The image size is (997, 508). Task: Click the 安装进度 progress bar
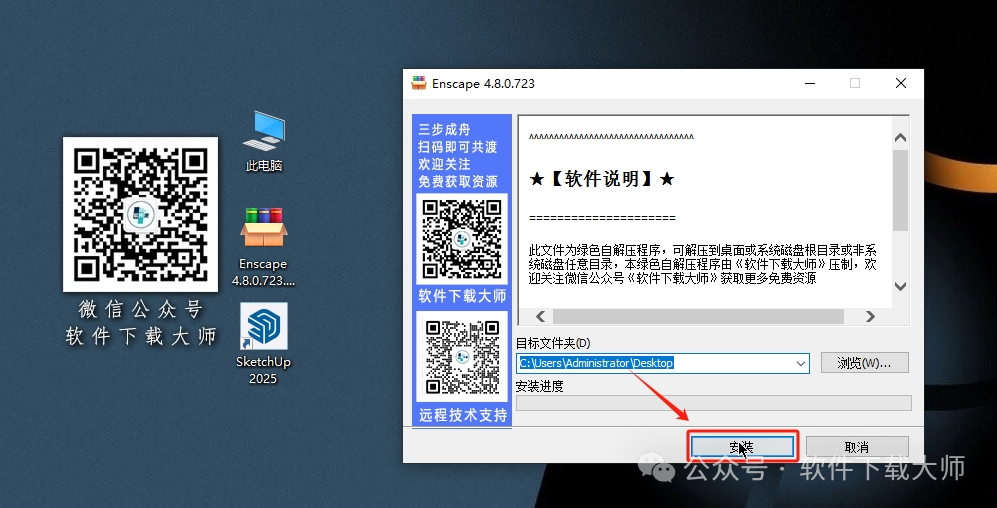click(x=713, y=403)
